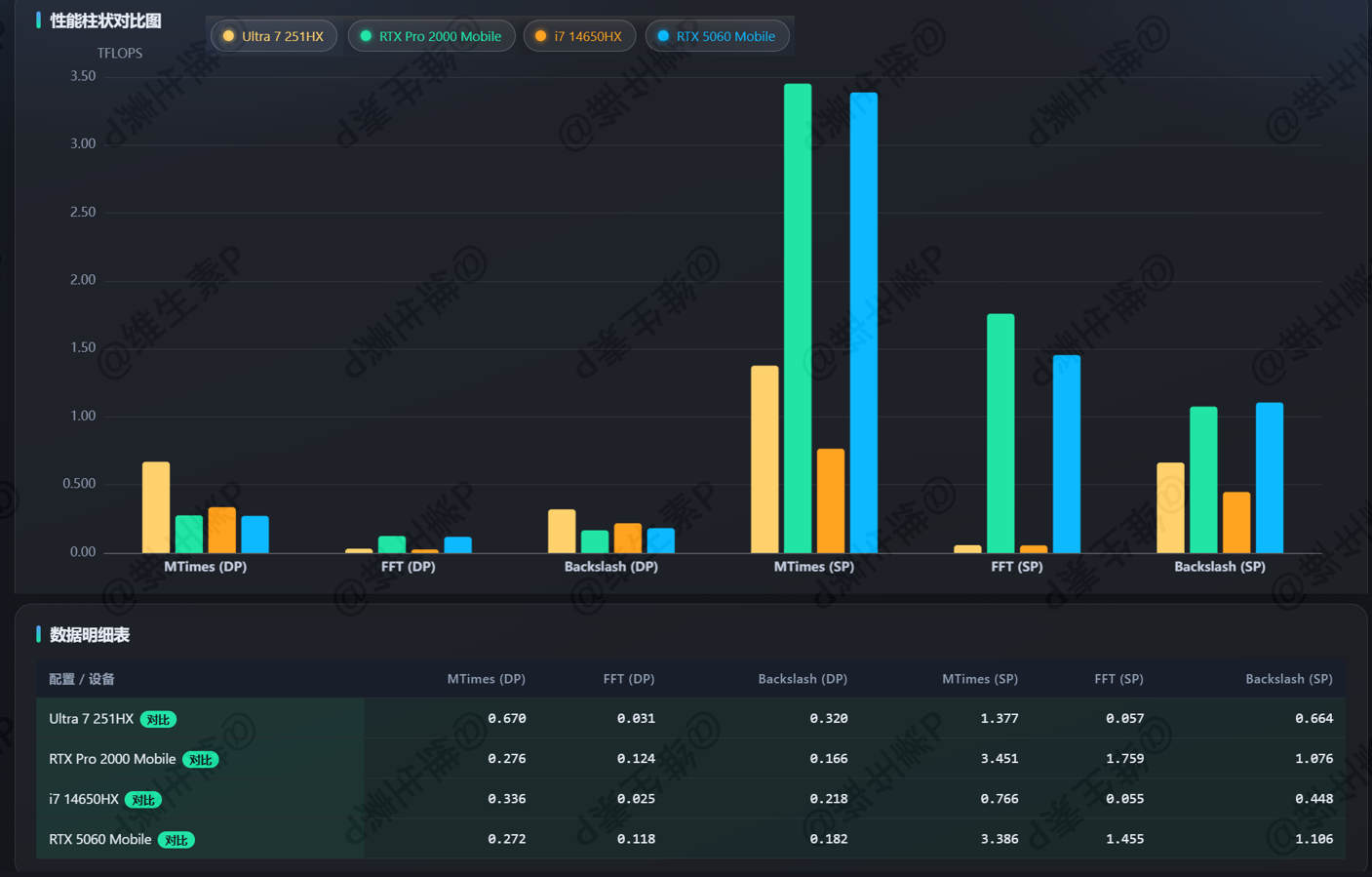The width and height of the screenshot is (1372, 877).
Task: Select the RTX 5060 Mobile bar in MTimes (SP)
Action: 864,323
